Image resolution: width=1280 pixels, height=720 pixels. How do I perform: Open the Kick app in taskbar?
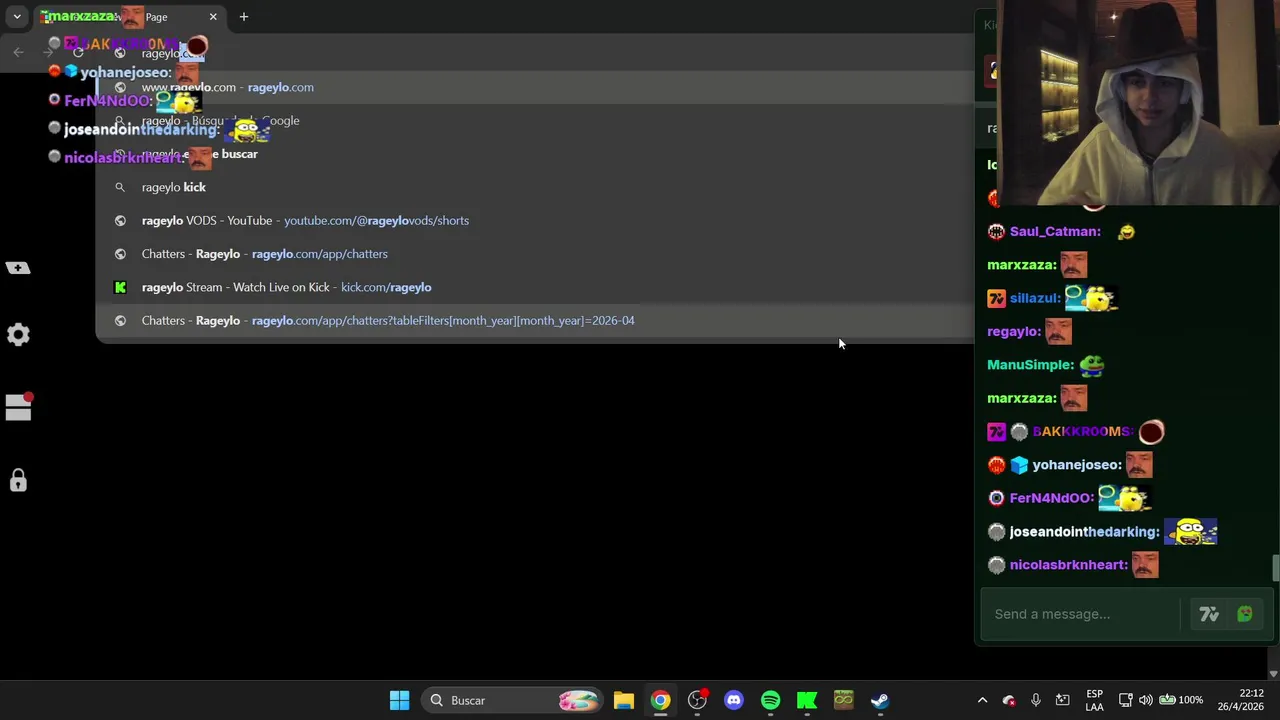[x=807, y=700]
